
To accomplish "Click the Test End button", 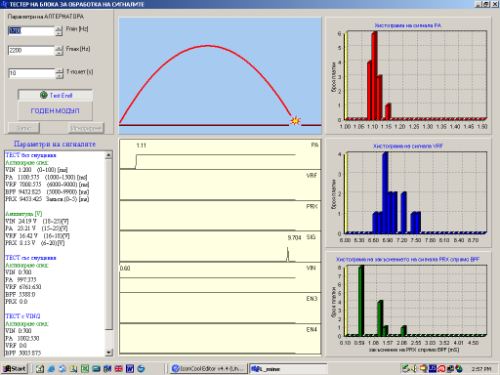I will point(55,95).
